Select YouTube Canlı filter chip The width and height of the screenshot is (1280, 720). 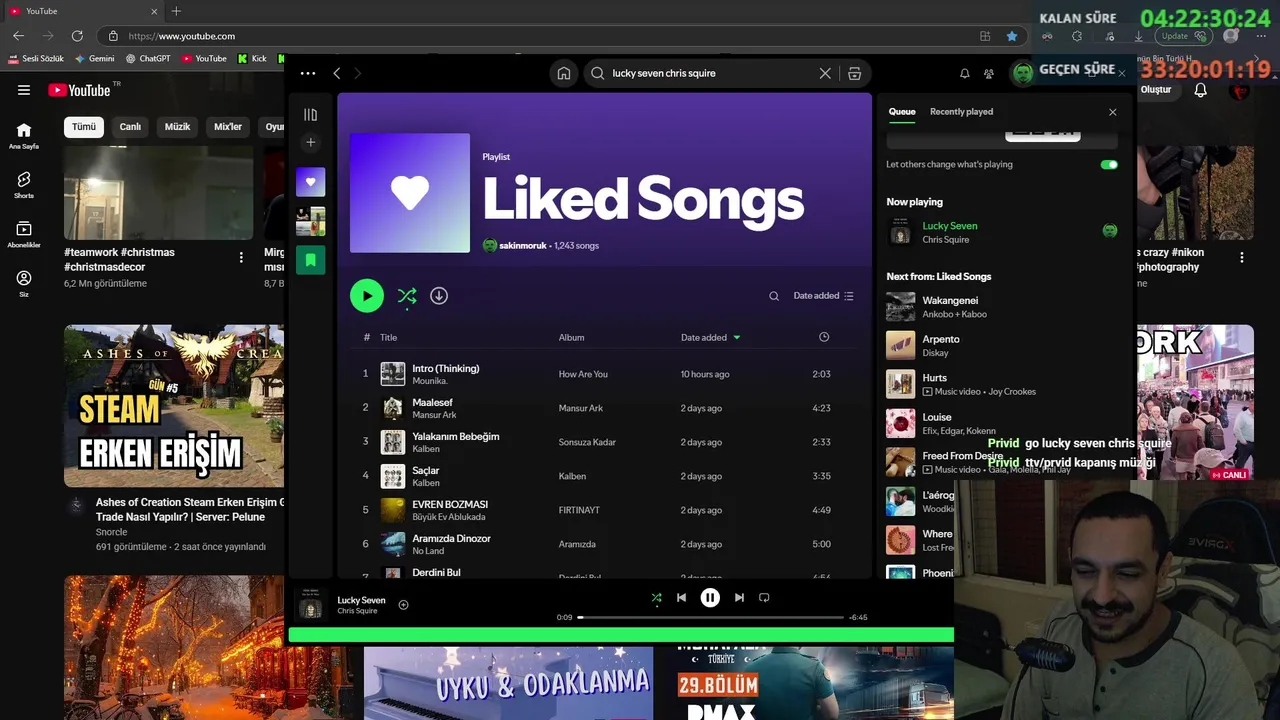pos(131,127)
